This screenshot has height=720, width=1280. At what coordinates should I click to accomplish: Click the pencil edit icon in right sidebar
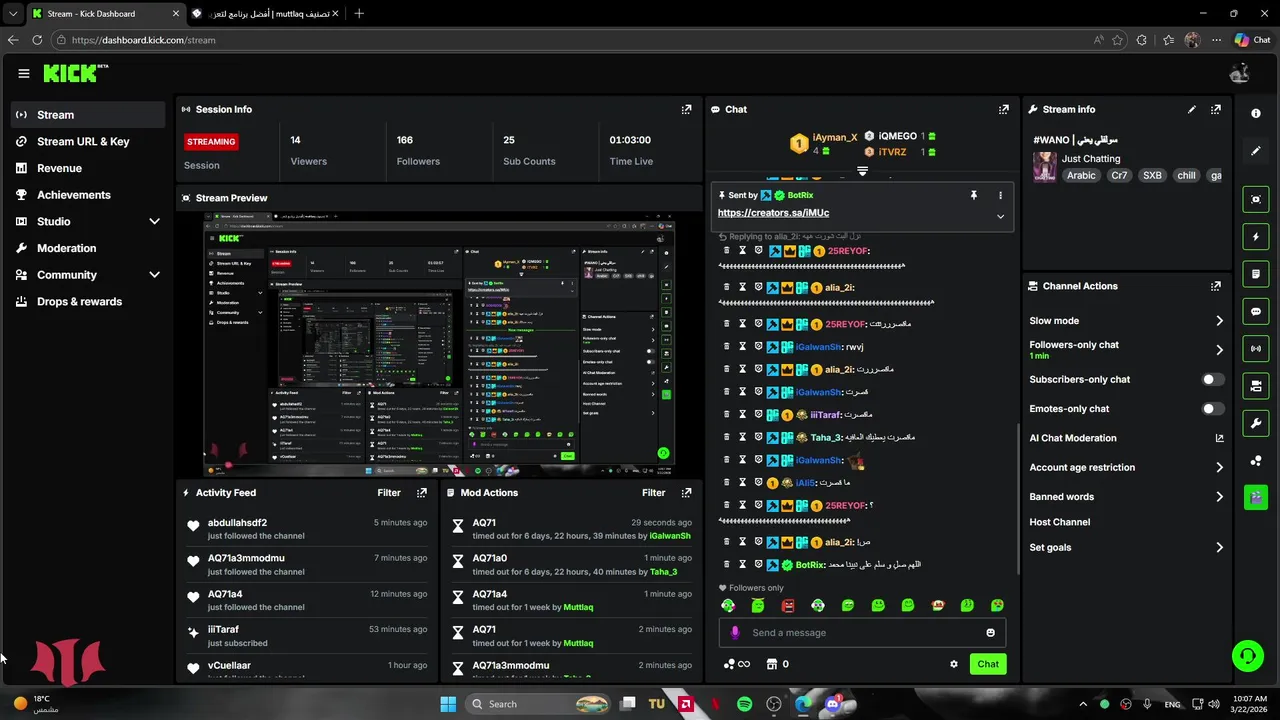tap(1256, 151)
